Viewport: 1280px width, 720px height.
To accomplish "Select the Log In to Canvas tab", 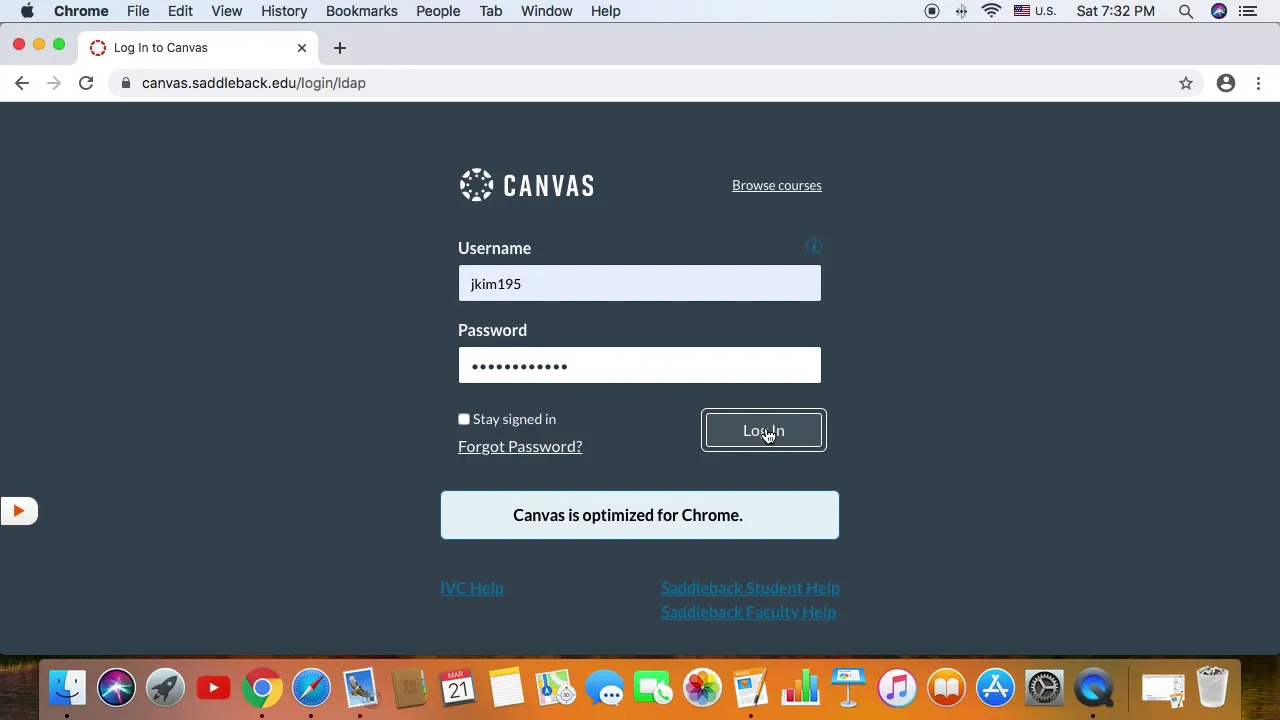I will tap(198, 48).
